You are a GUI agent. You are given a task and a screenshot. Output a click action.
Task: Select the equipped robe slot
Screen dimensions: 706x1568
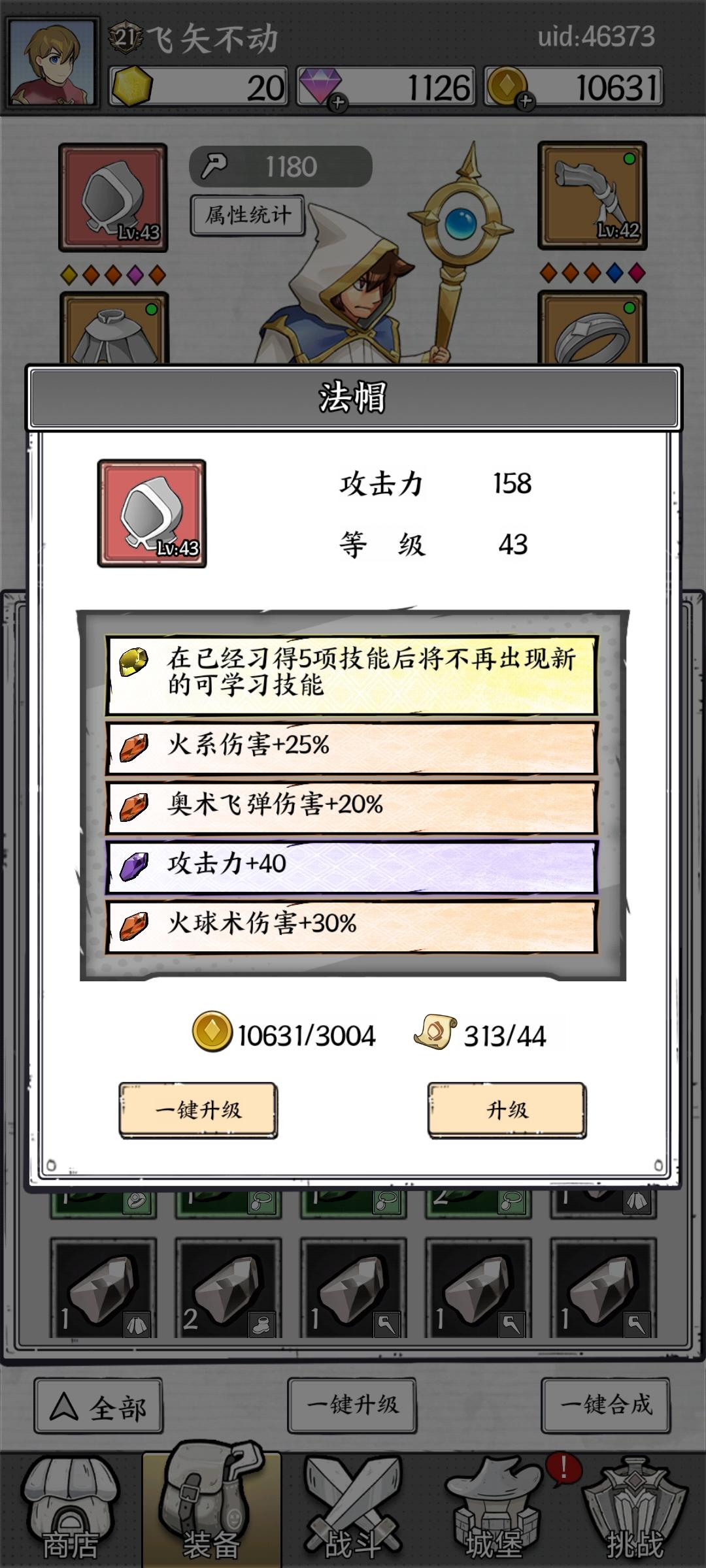pos(114,329)
